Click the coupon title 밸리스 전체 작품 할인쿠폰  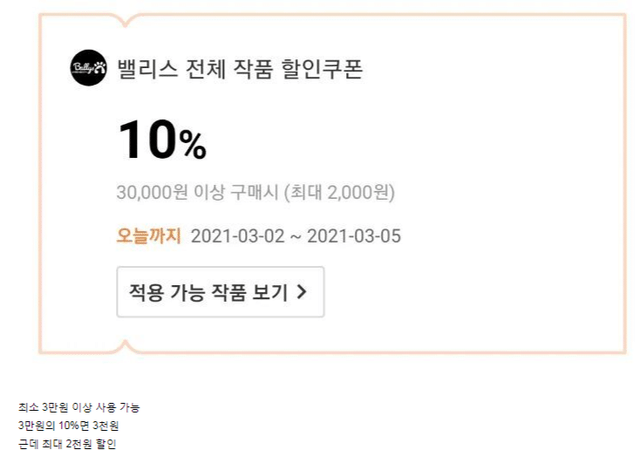pos(239,69)
